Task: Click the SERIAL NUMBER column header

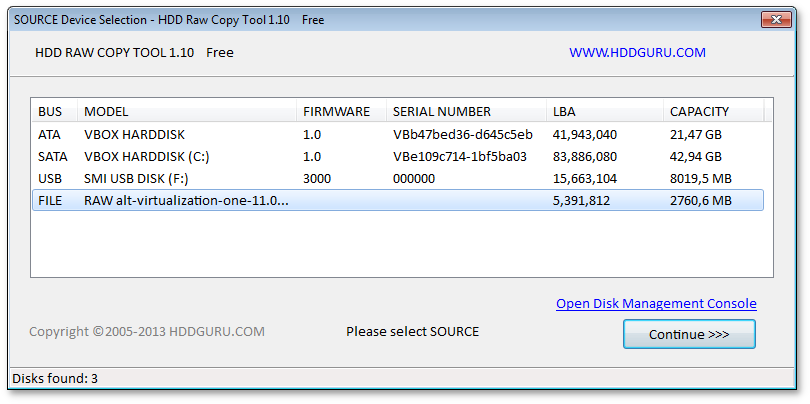Action: tap(441, 111)
